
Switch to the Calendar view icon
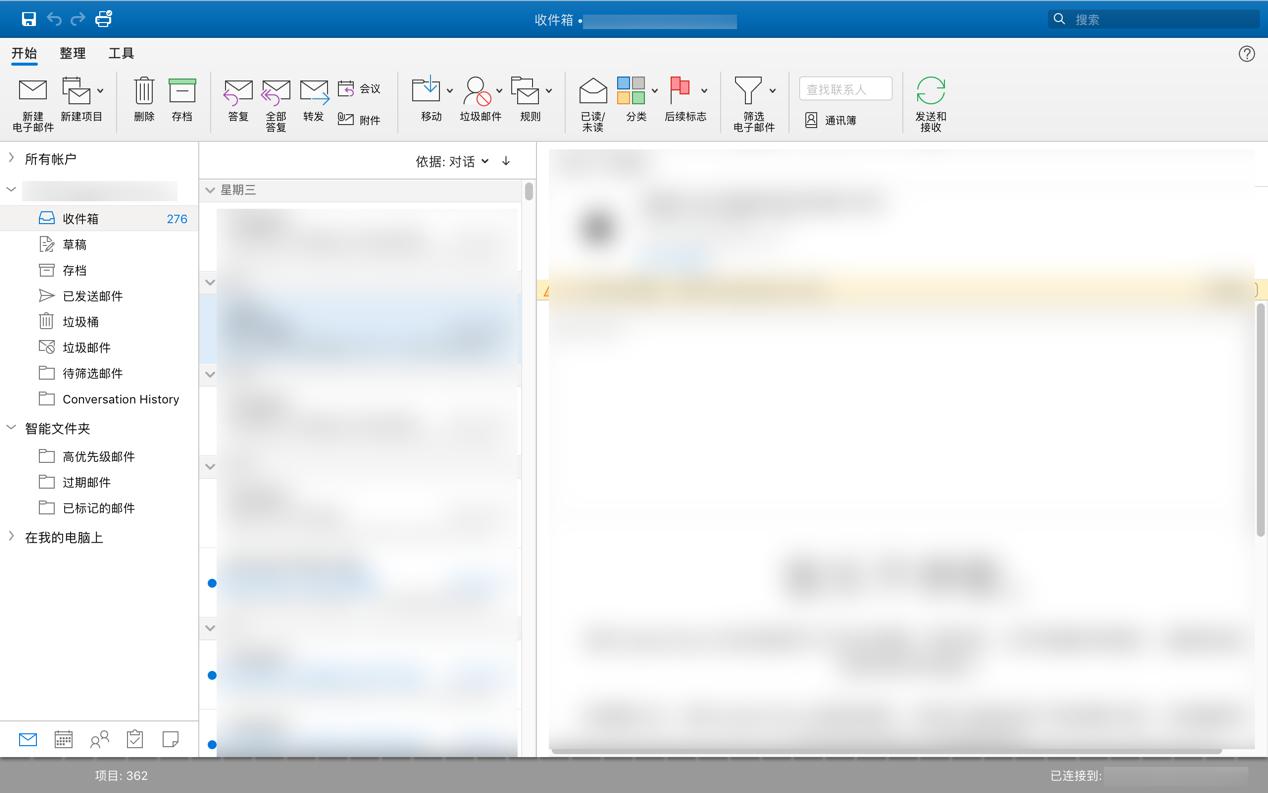[63, 739]
